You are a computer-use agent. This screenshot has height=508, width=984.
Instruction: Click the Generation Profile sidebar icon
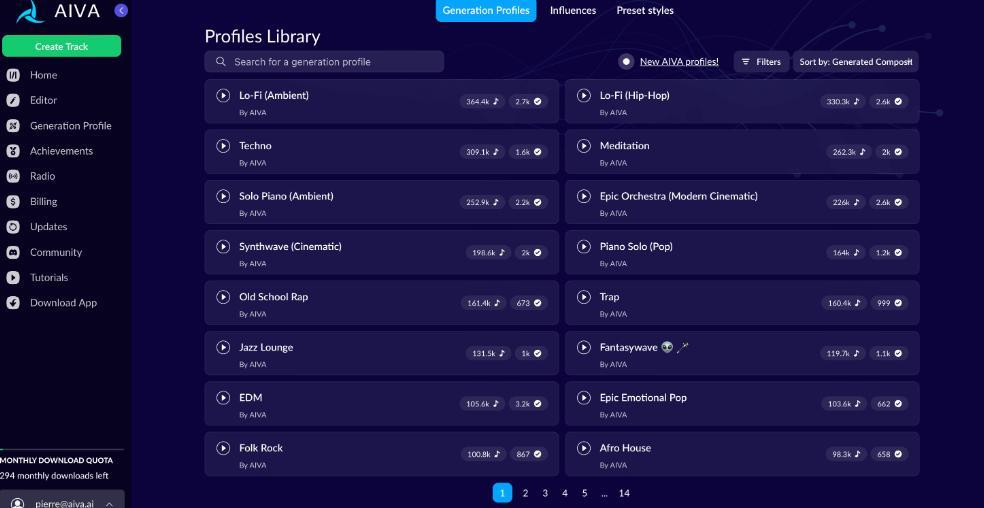pyautogui.click(x=13, y=126)
